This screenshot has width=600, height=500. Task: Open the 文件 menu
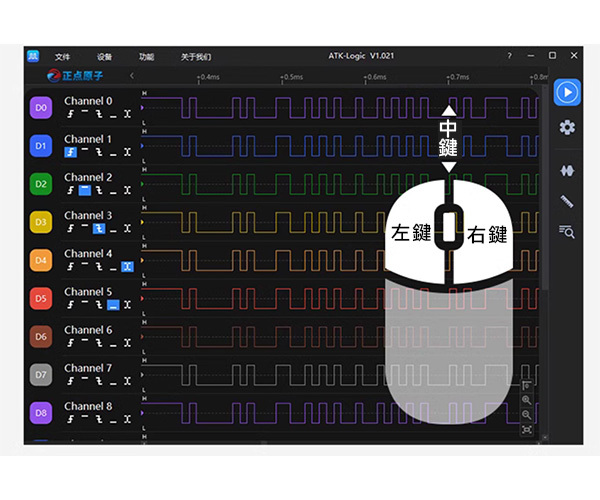[x=62, y=57]
